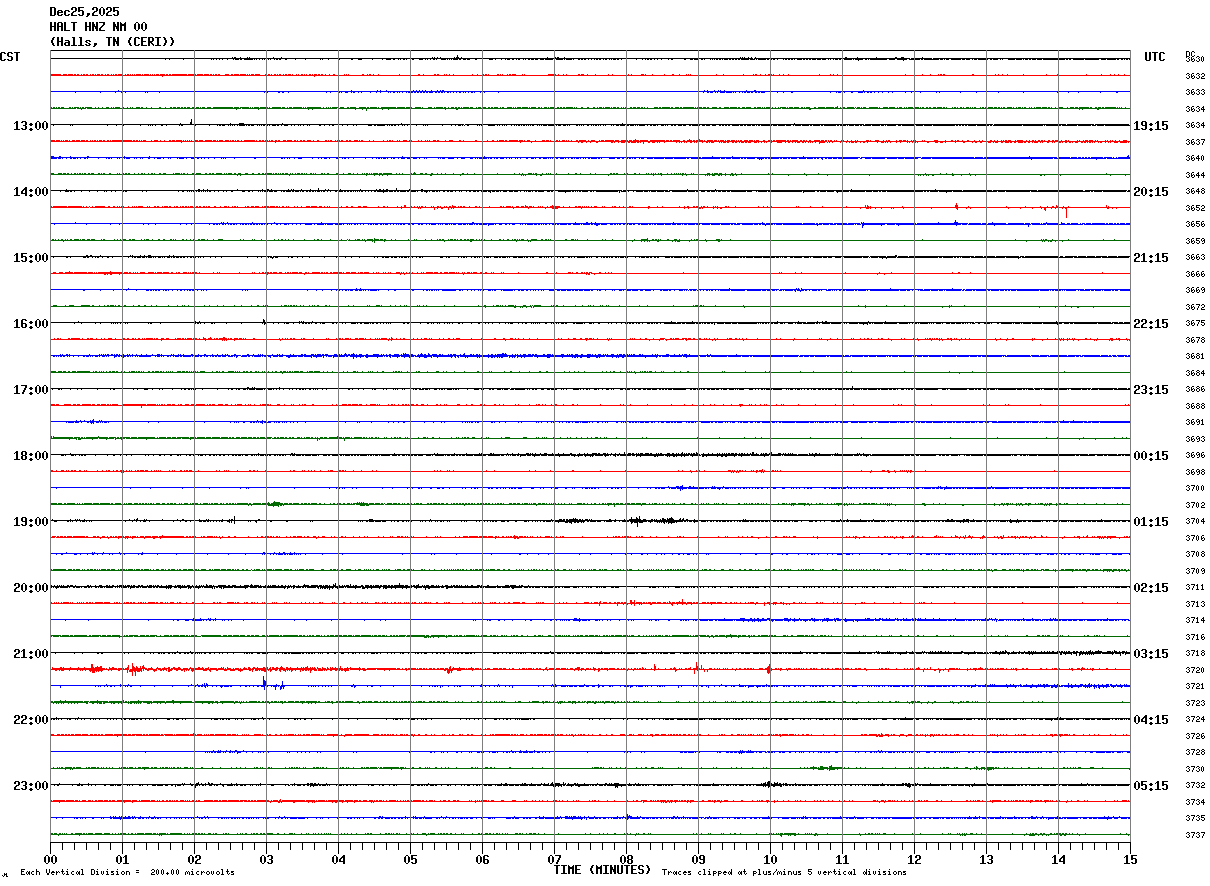Select the 23:00 CST time label
The width and height of the screenshot is (1210, 886).
(x=31, y=786)
